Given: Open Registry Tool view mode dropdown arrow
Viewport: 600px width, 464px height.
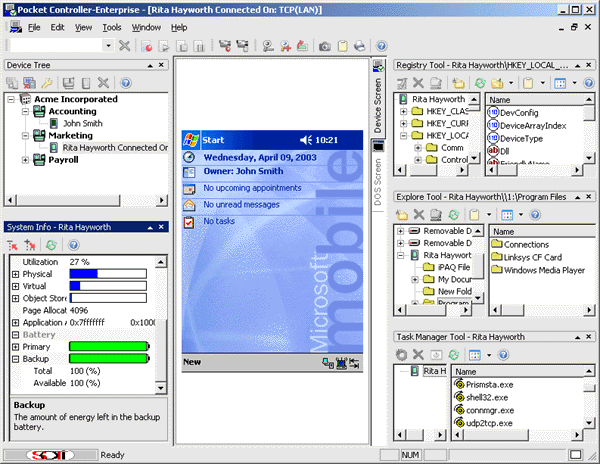Looking at the screenshot, I should [x=574, y=83].
